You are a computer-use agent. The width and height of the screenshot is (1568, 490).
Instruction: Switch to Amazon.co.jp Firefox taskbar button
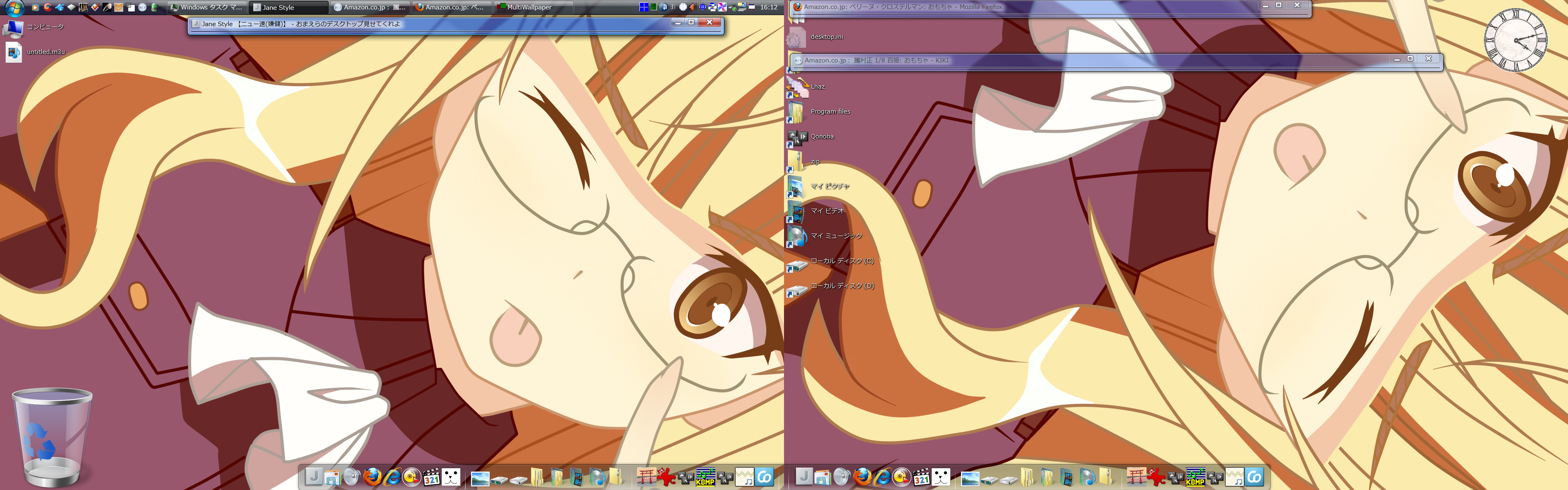click(452, 7)
